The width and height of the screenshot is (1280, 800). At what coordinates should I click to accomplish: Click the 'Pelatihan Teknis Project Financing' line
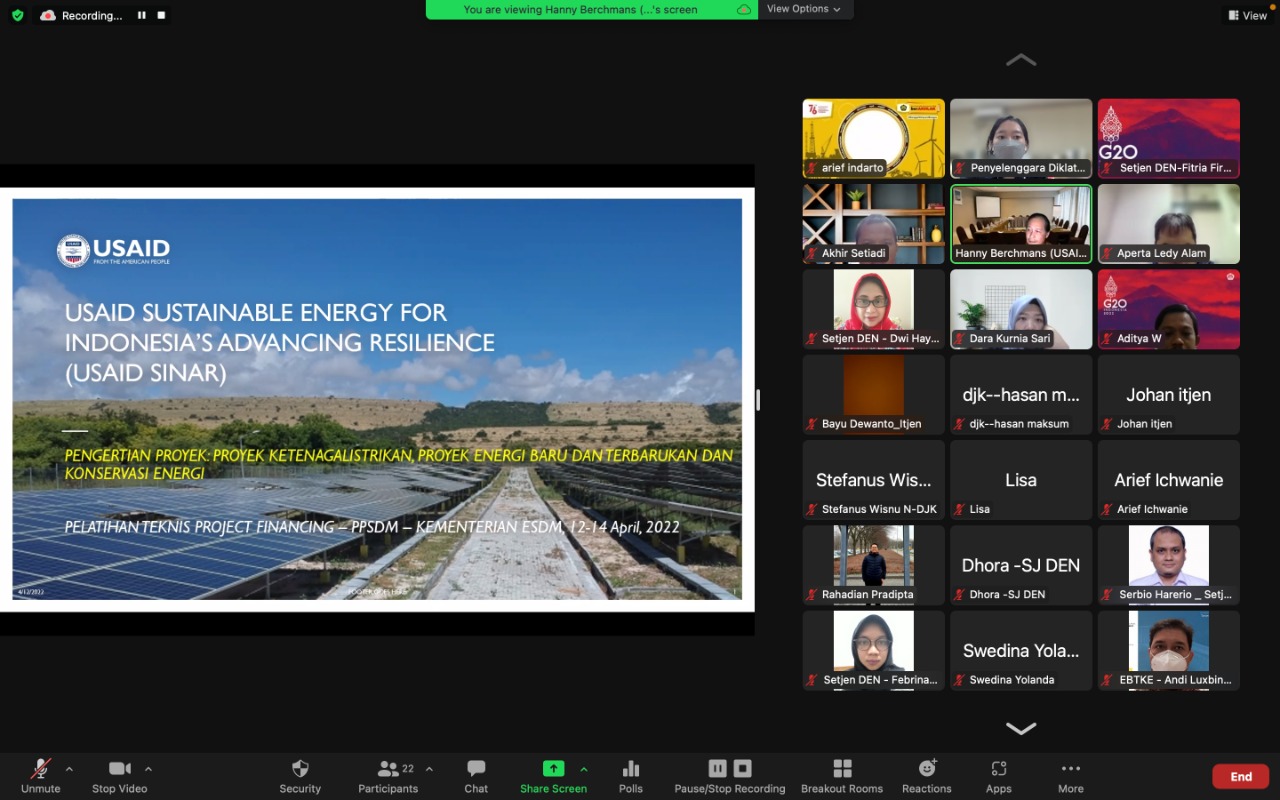[x=372, y=527]
